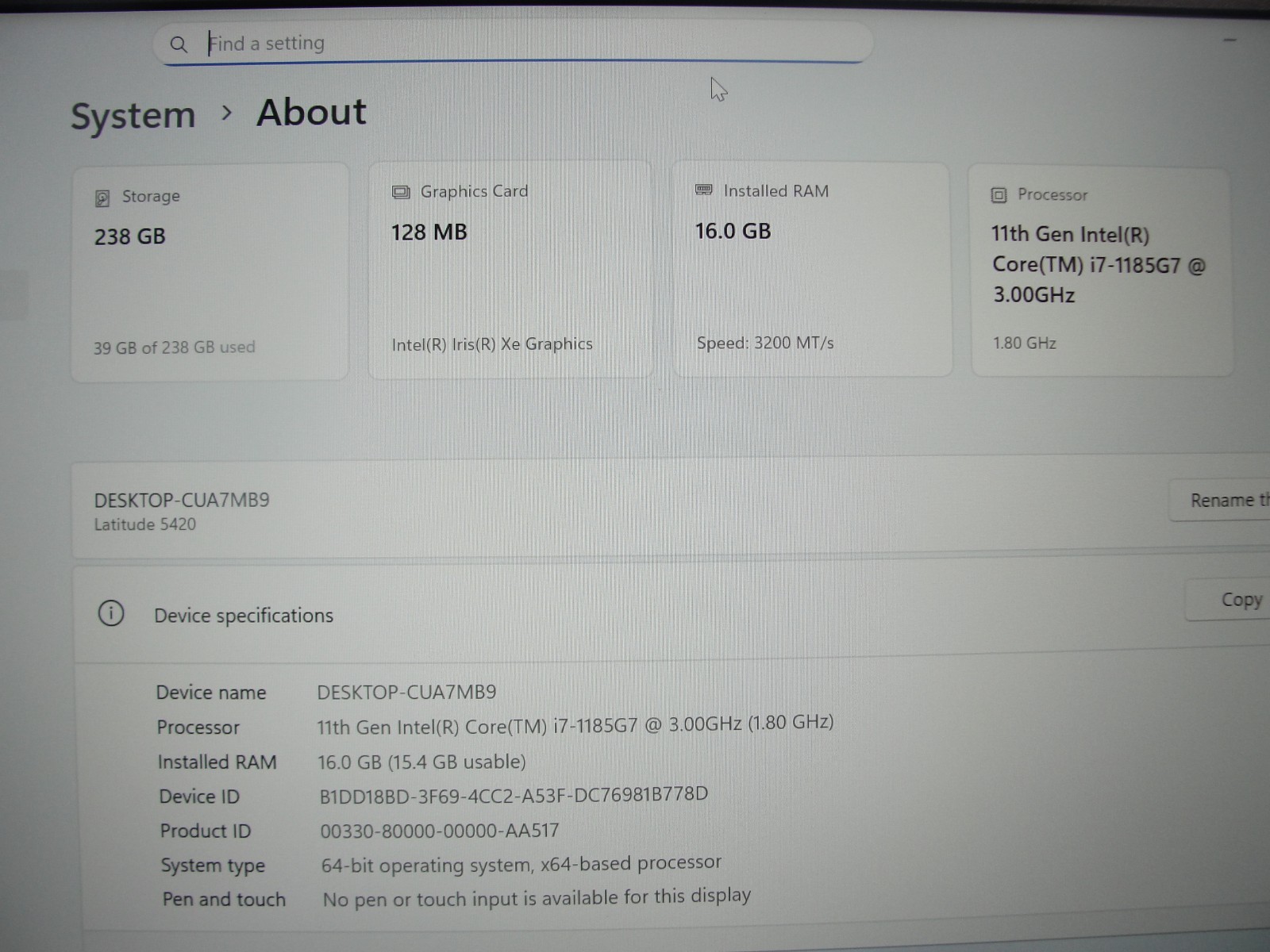Click the 39 GB of 238 GB used text
This screenshot has height=952, width=1270.
coord(175,347)
